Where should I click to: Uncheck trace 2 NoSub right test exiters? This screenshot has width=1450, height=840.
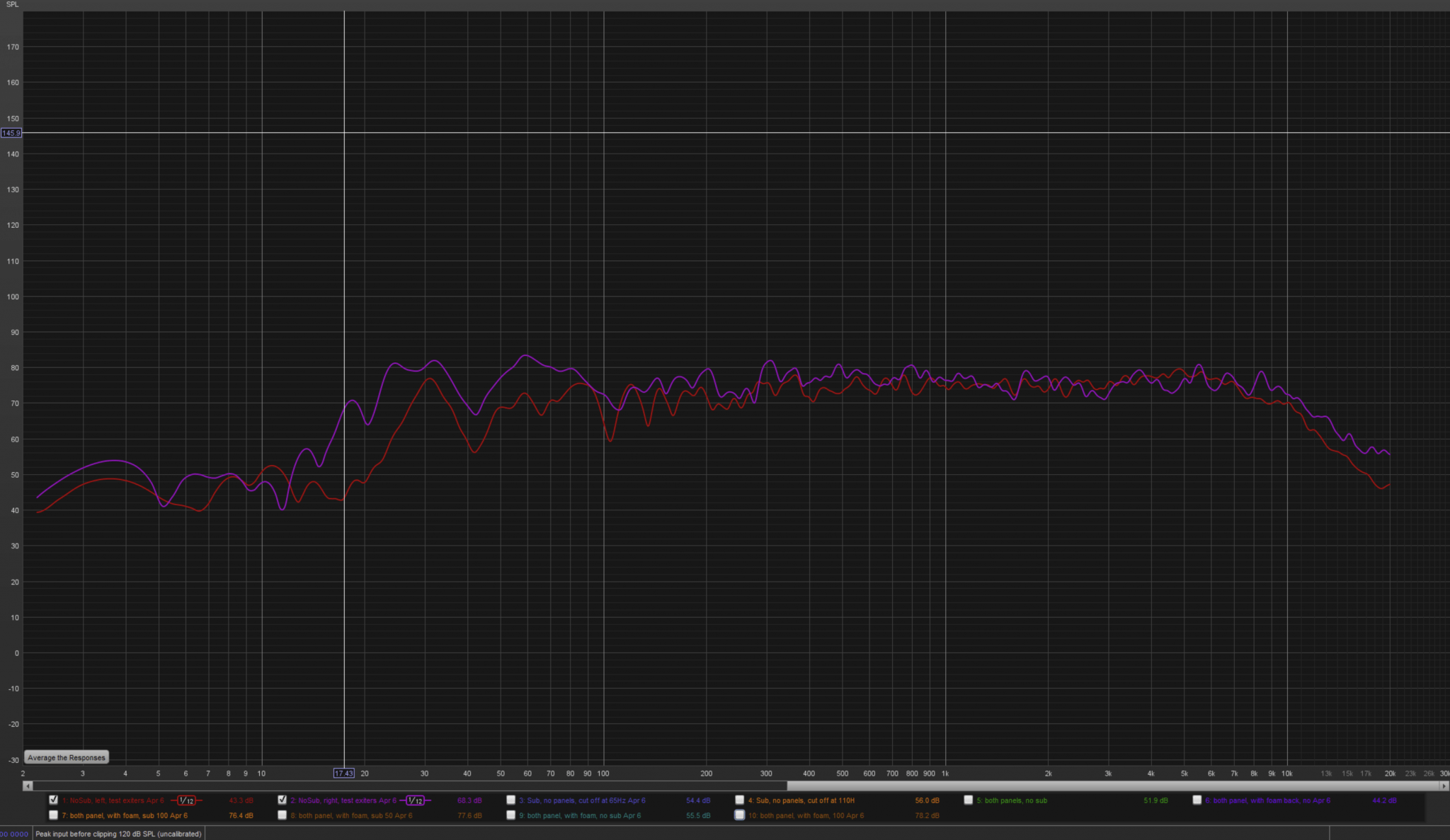[282, 800]
